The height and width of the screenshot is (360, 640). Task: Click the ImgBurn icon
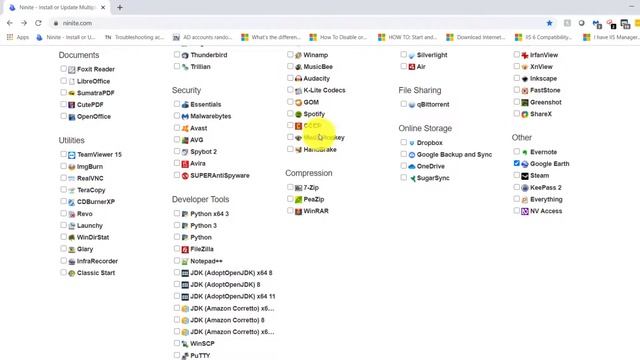coord(72,167)
